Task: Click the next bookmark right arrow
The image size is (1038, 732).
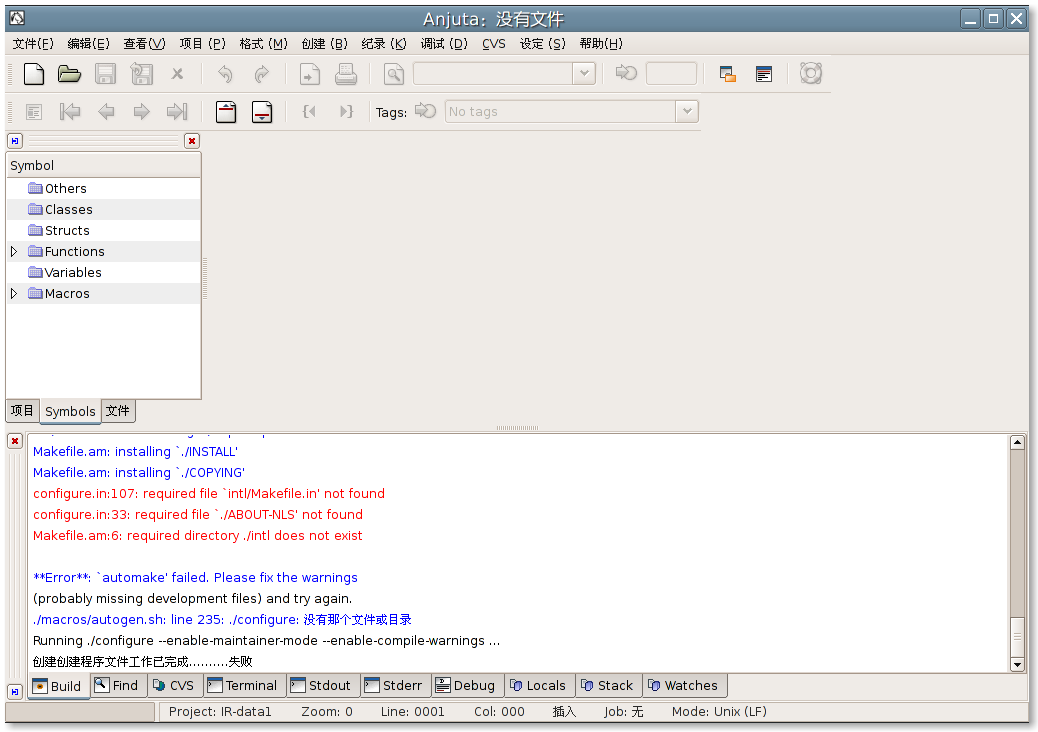Action: click(x=142, y=112)
